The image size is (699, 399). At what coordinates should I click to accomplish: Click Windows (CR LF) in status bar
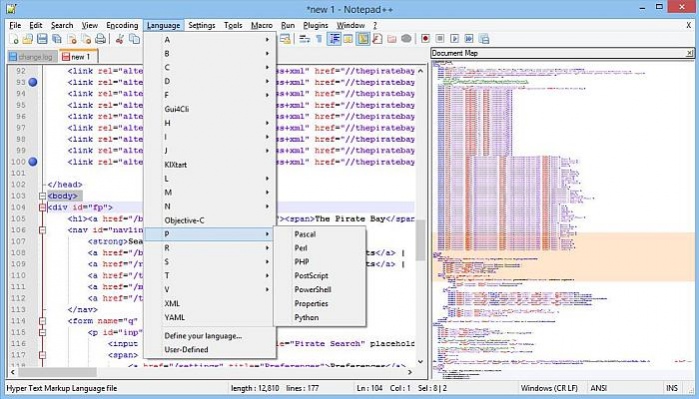point(549,388)
